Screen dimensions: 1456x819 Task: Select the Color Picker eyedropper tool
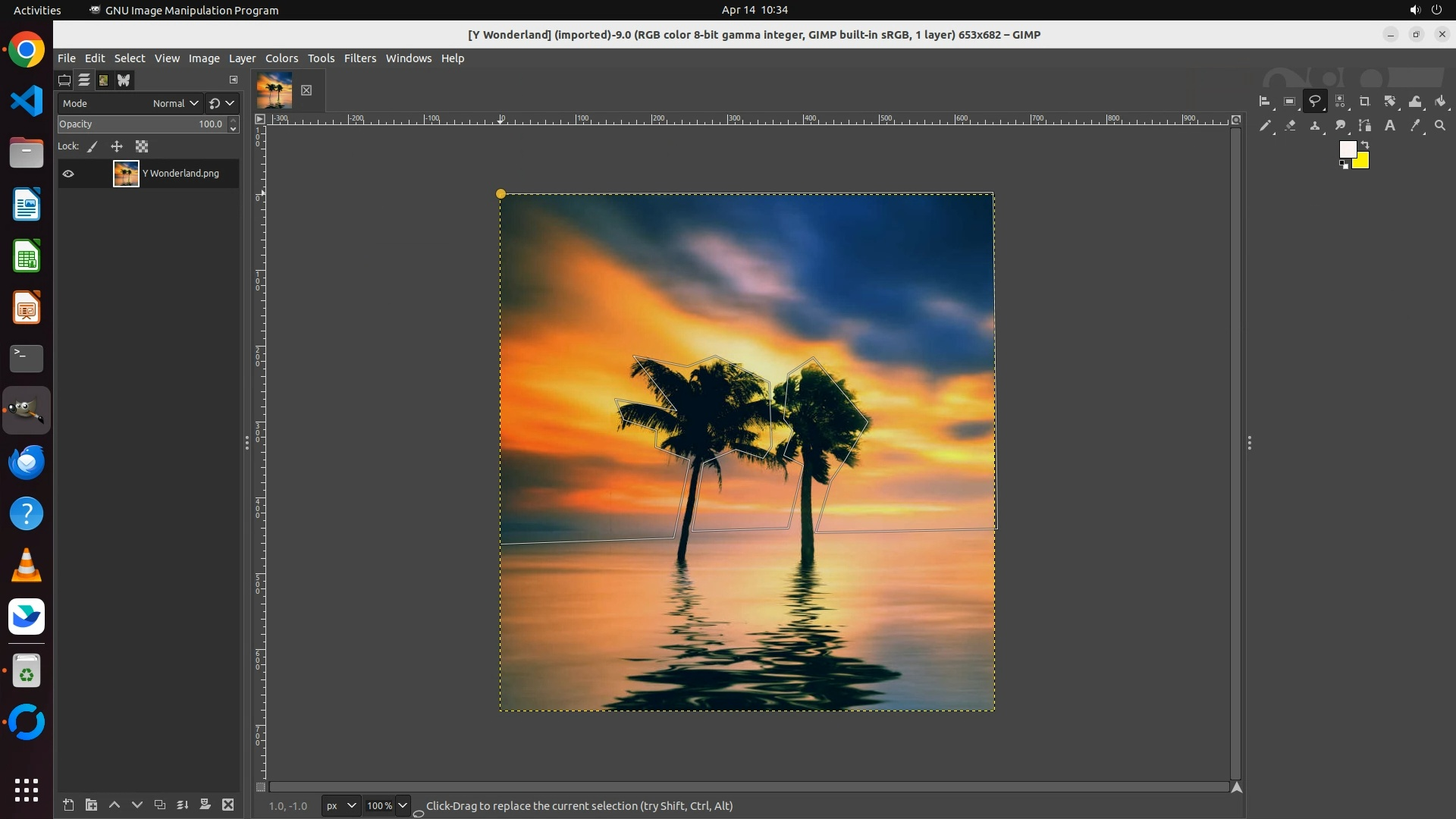(1415, 126)
